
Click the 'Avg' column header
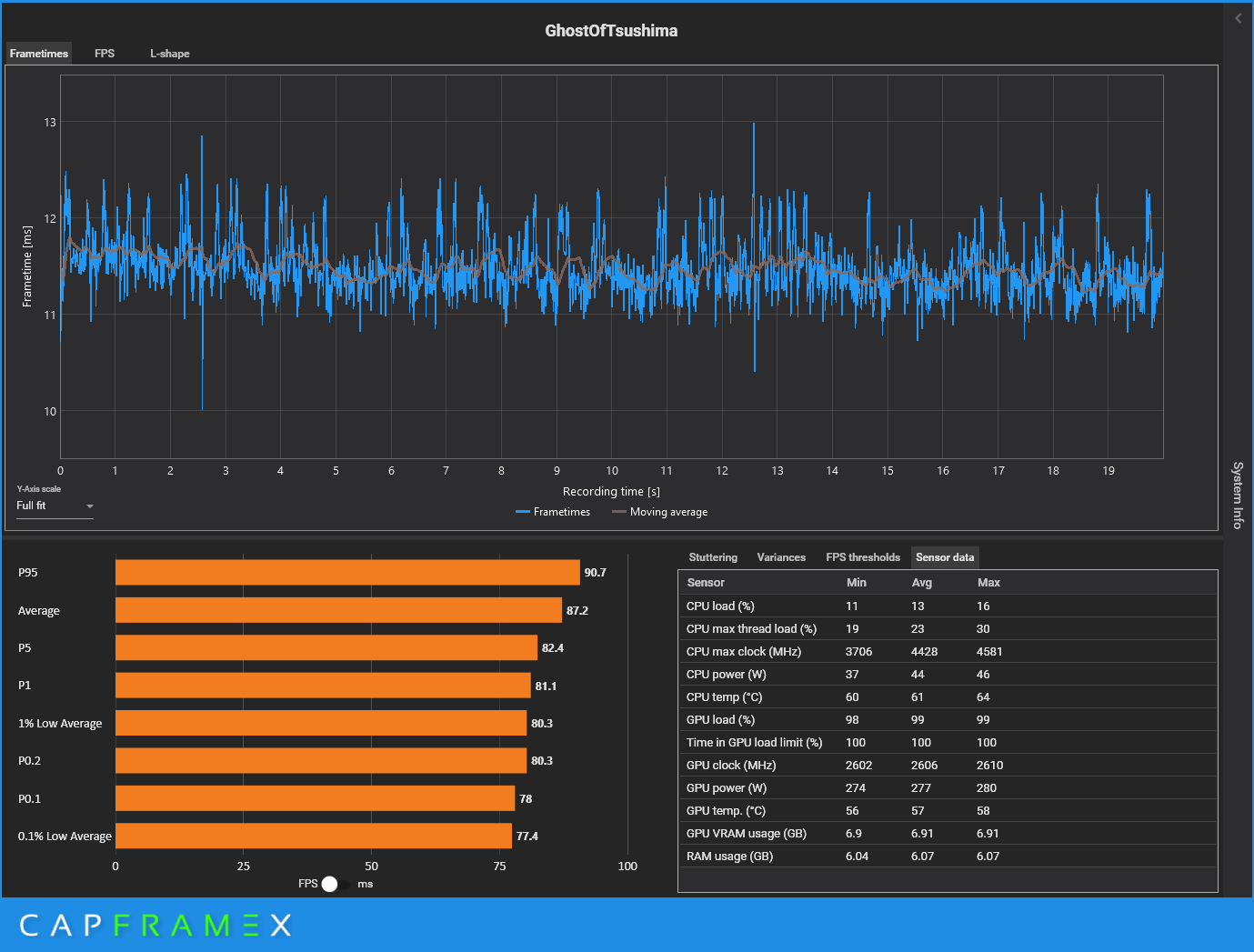click(922, 583)
